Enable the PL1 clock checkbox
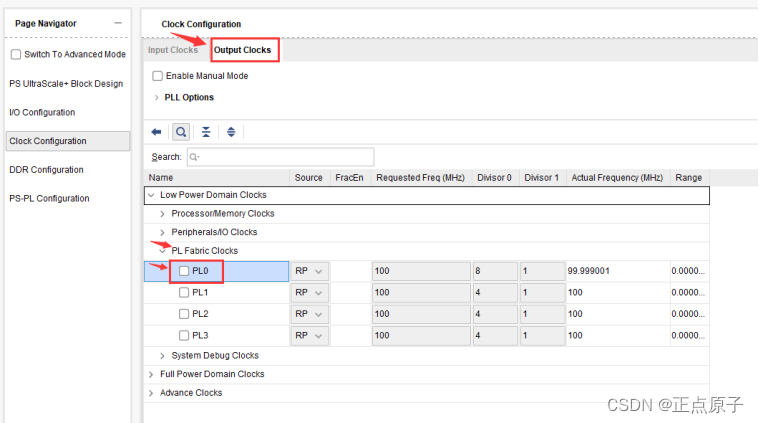 pyautogui.click(x=184, y=292)
